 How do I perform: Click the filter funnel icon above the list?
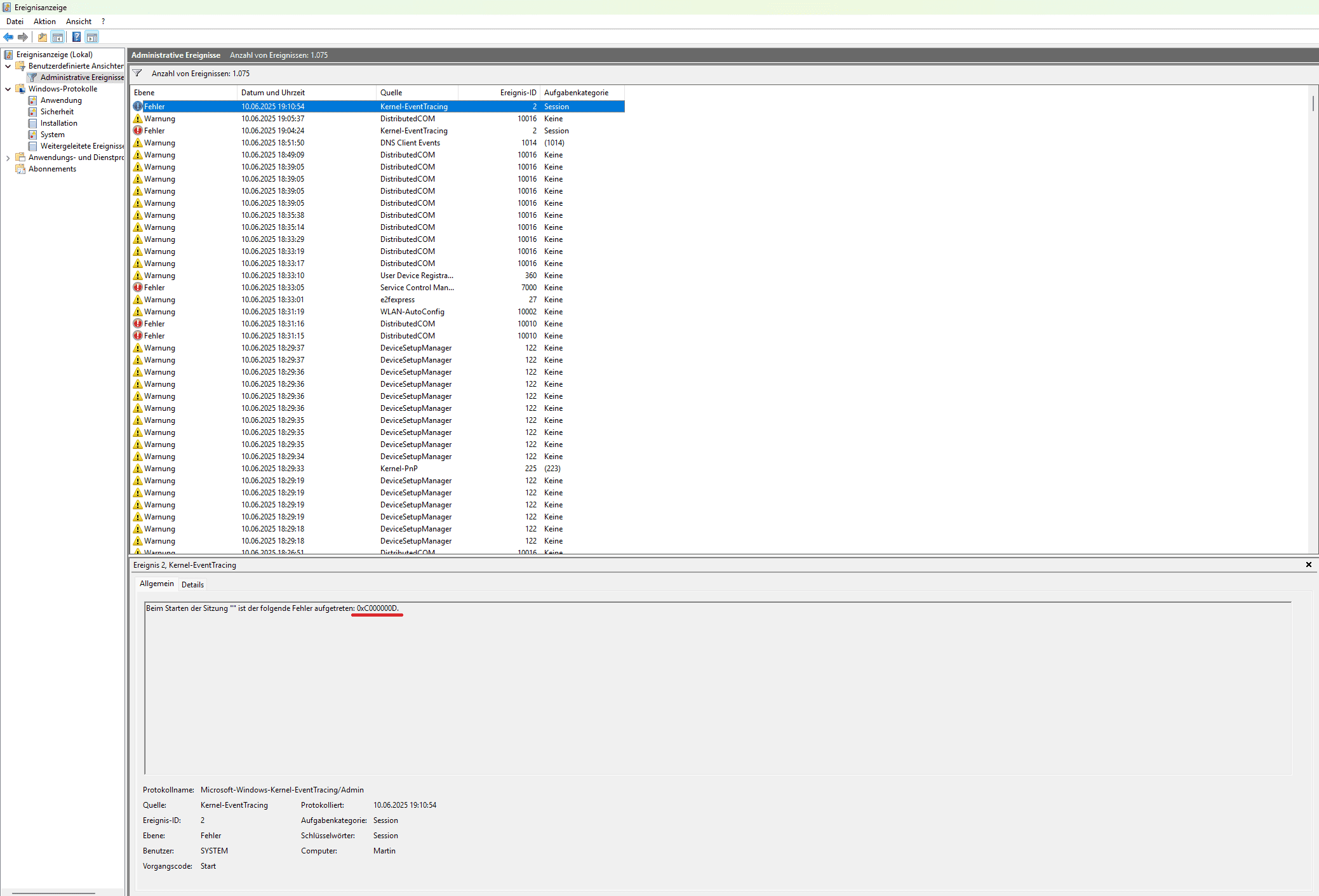pos(137,73)
